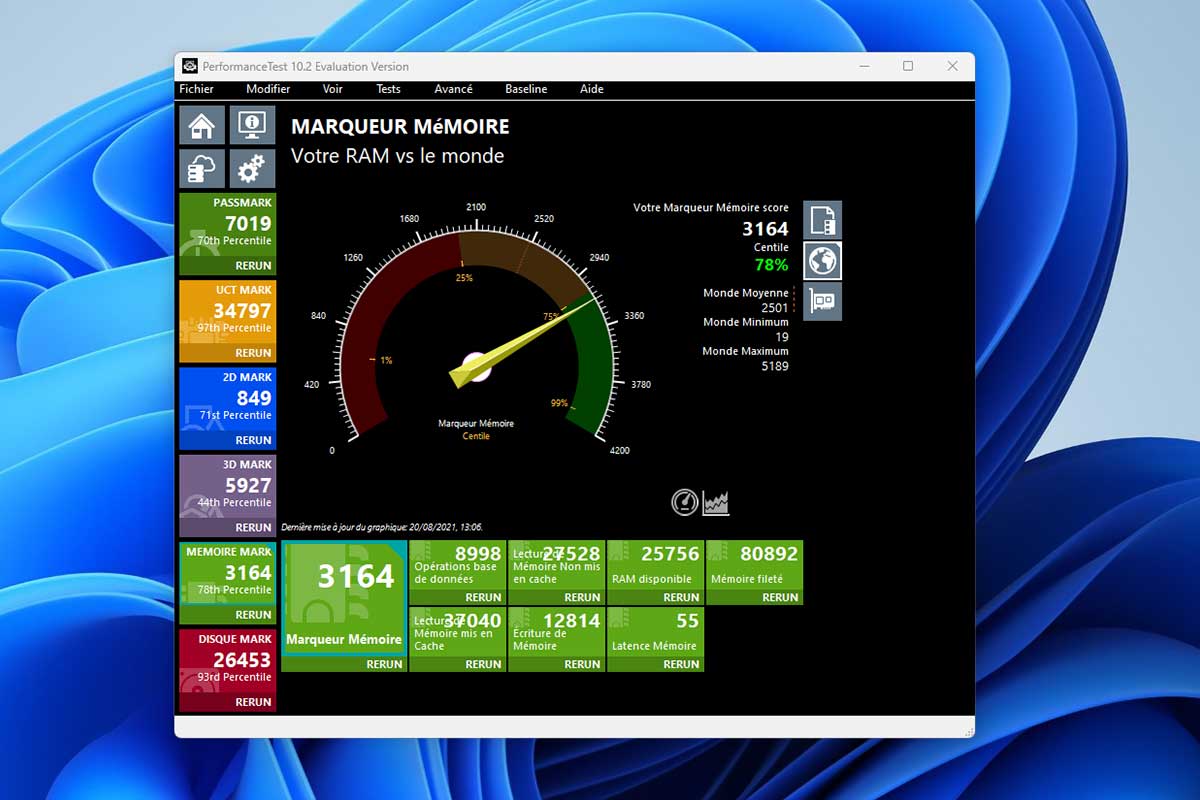Click the orange Centile label under gauge

(x=476, y=436)
